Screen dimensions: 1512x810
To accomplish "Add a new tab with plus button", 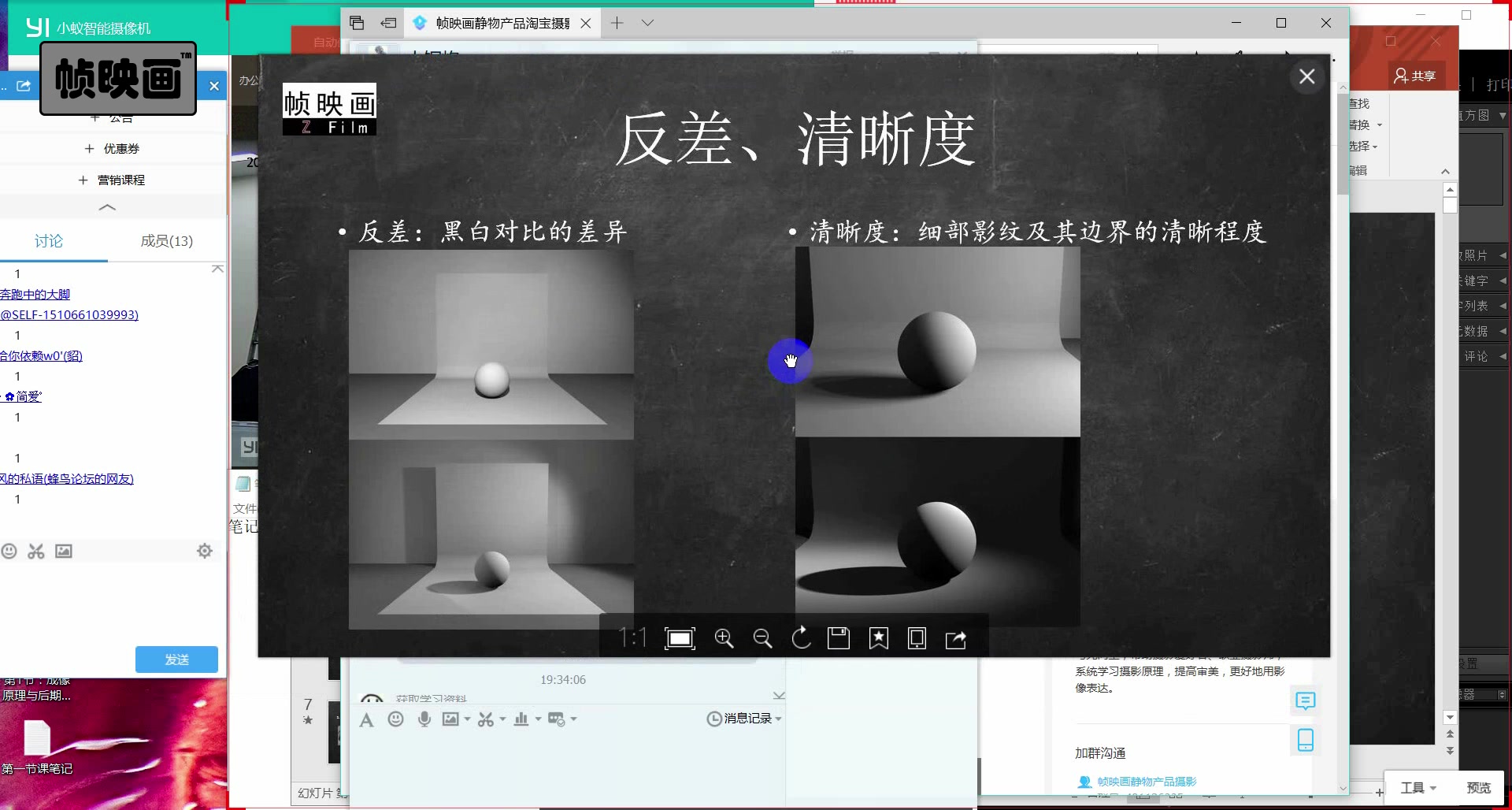I will [x=617, y=23].
